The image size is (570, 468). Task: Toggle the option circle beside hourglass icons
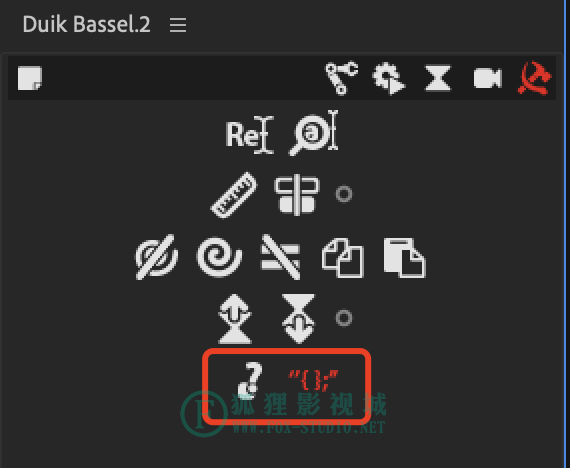point(344,318)
